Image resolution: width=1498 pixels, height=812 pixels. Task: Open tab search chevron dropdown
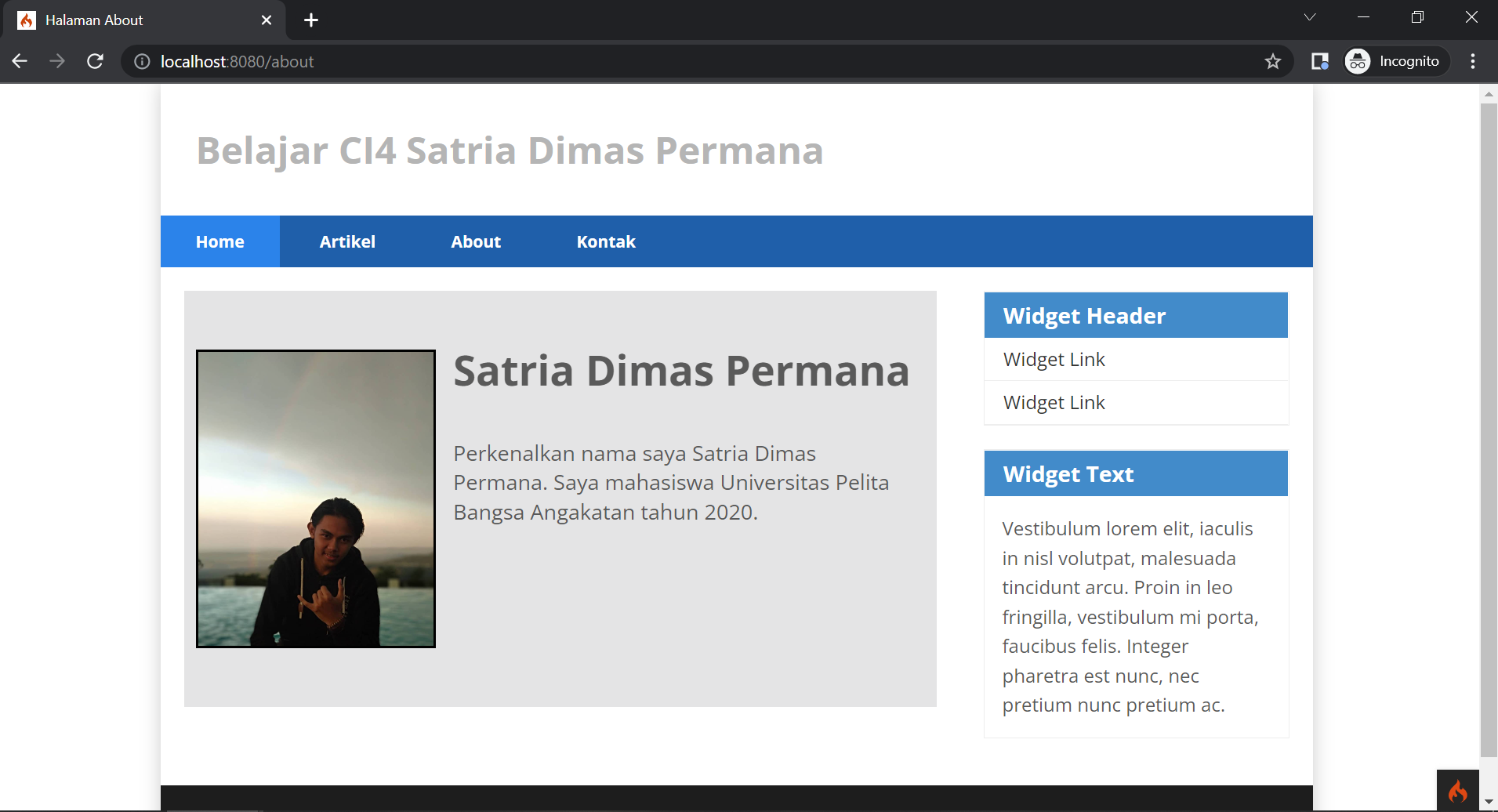(x=1310, y=17)
